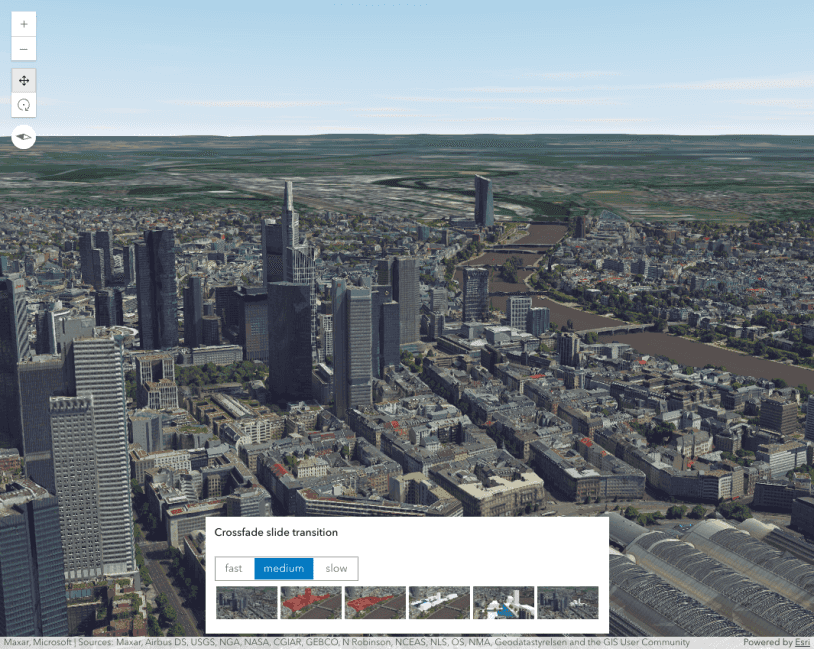
Task: Open the fifth slide with blue footprint
Action: pyautogui.click(x=503, y=603)
